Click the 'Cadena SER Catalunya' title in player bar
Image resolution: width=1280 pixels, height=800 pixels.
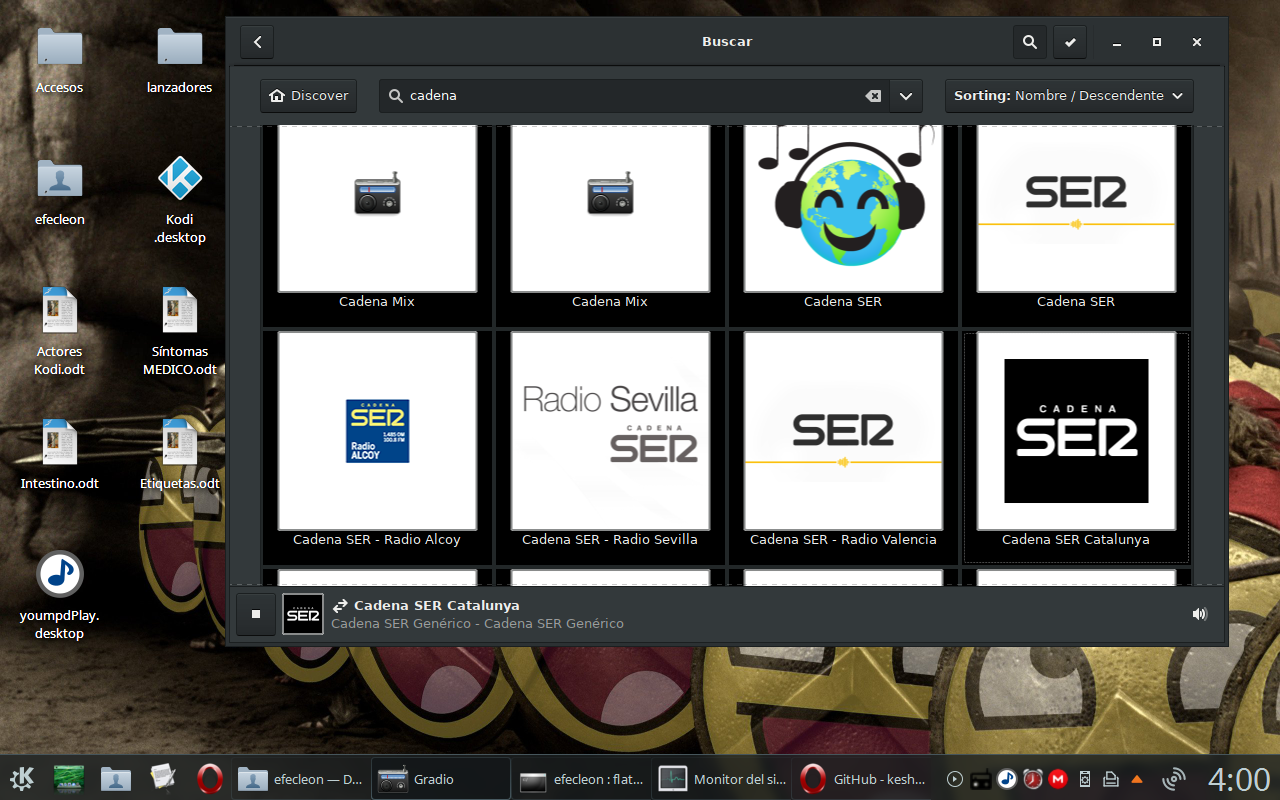[437, 605]
